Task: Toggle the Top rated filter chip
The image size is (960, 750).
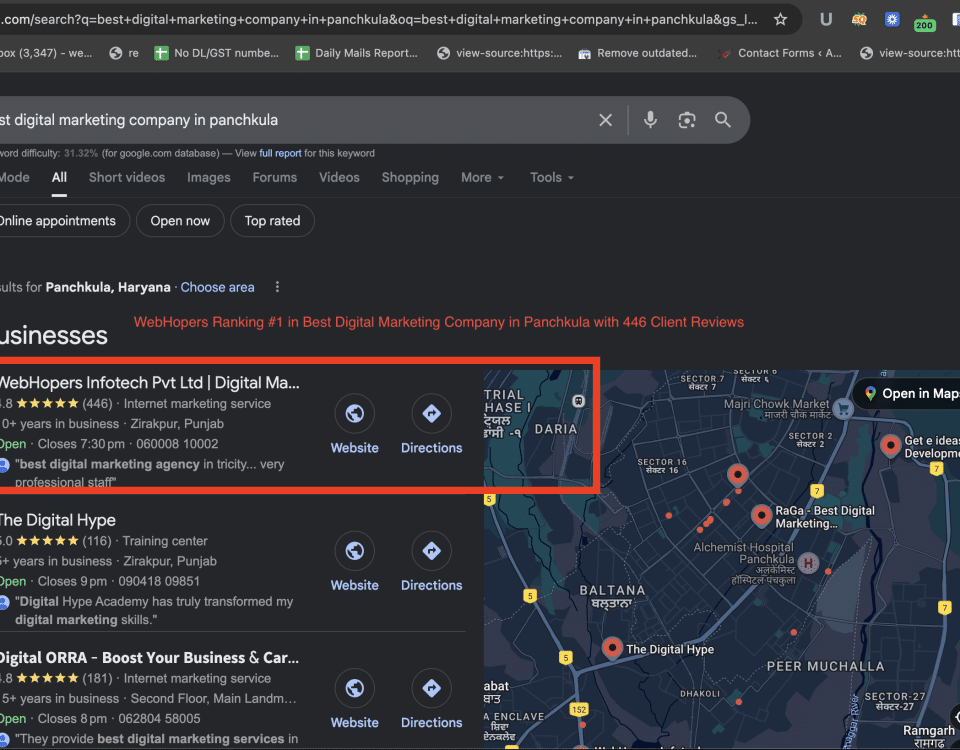Action: point(272,221)
